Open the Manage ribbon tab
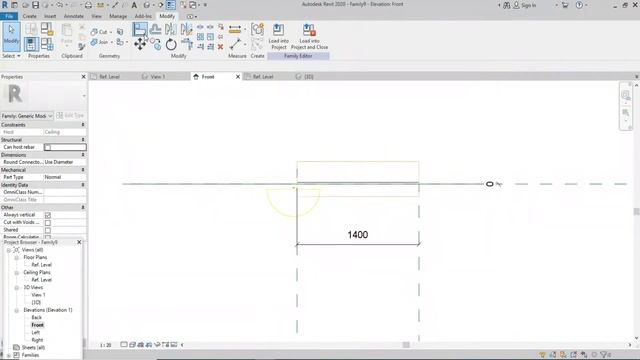The width and height of the screenshot is (640, 360). click(x=118, y=16)
